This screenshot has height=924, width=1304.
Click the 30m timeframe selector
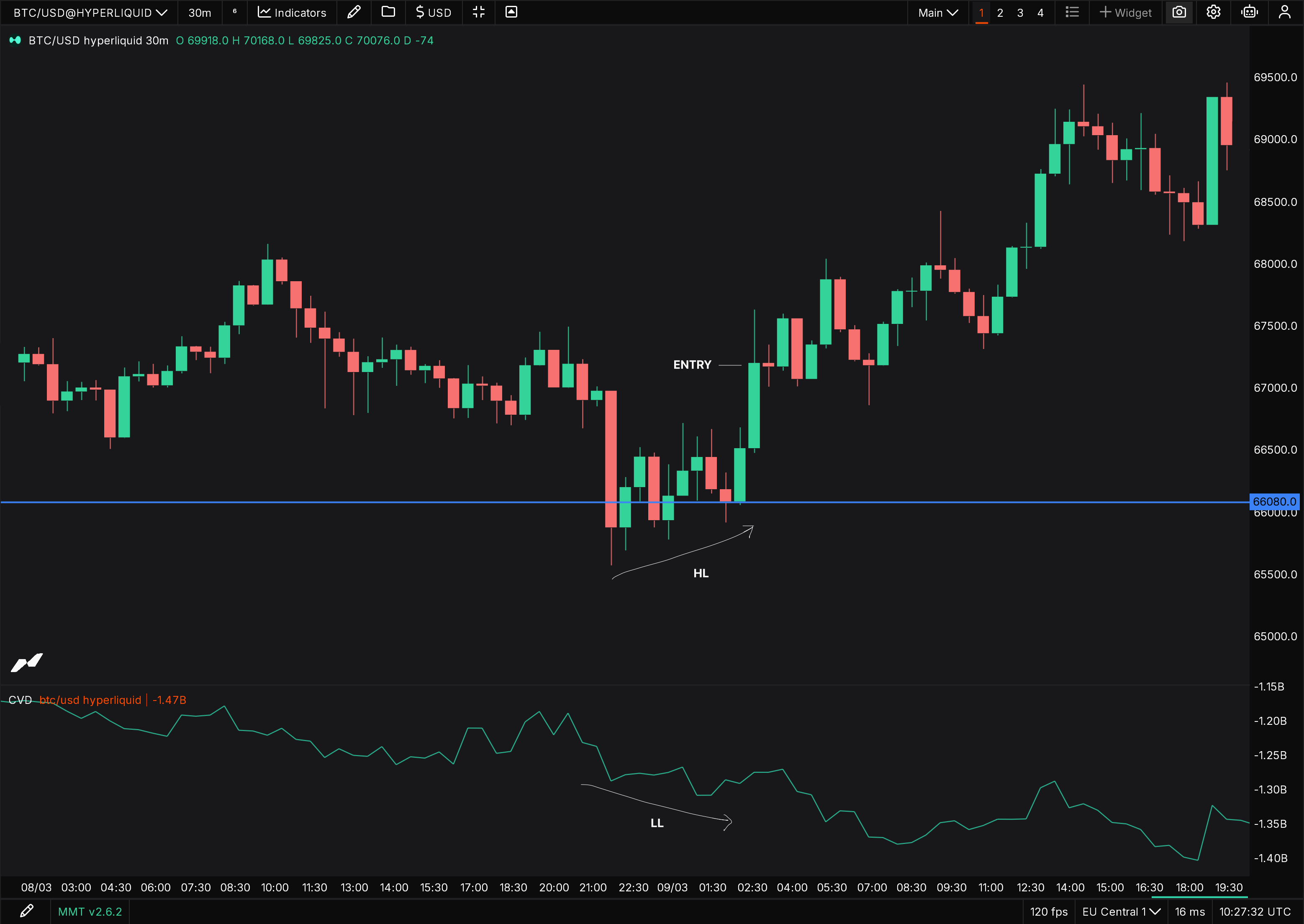coord(199,12)
